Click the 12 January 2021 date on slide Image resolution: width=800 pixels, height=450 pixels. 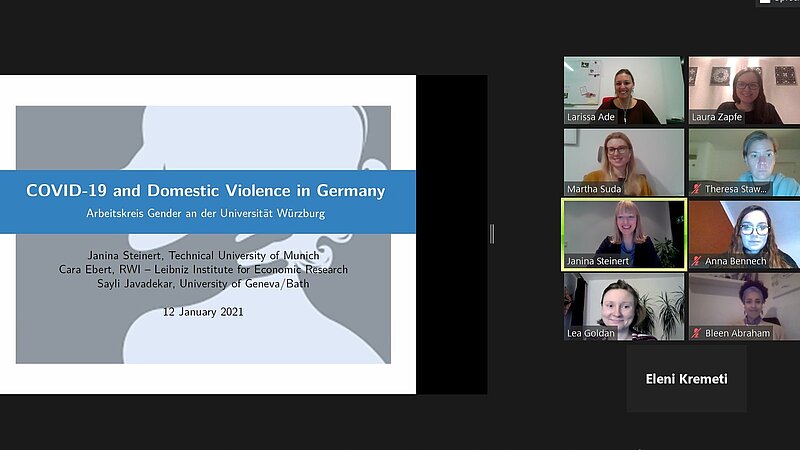203,311
